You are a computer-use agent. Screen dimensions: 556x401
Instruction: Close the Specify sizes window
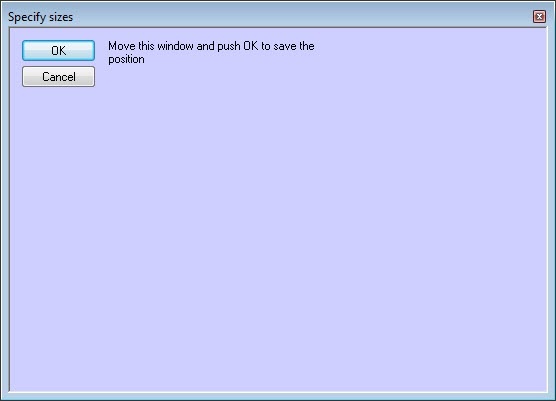(539, 16)
